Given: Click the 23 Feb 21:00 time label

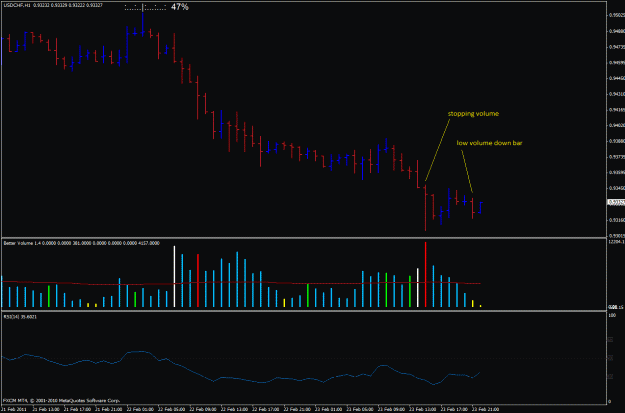Looking at the screenshot, I should (x=485, y=409).
